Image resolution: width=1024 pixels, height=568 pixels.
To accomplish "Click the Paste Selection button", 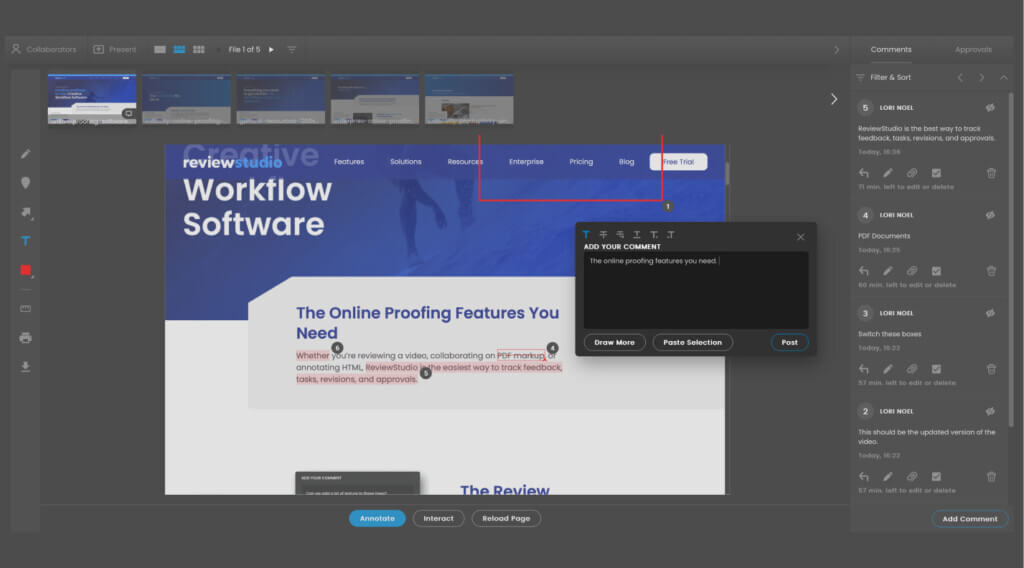I will pos(692,342).
